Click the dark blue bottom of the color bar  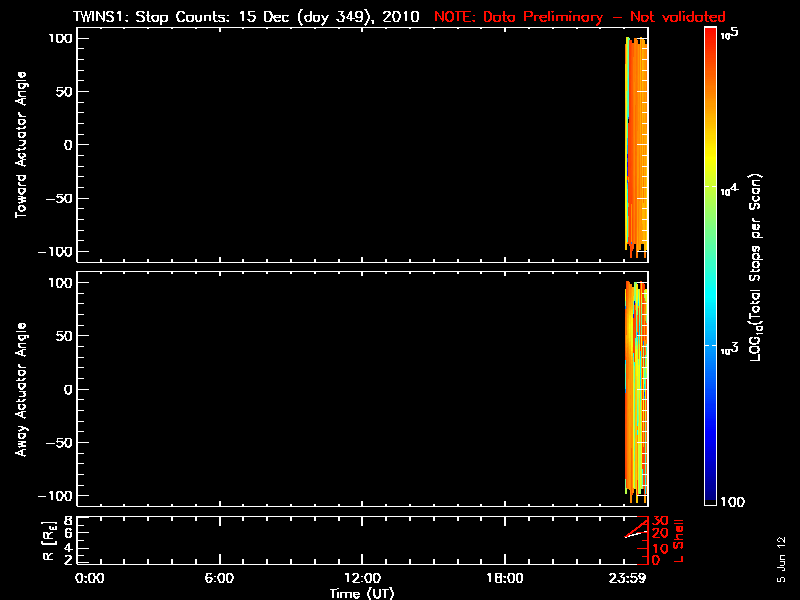coord(711,495)
